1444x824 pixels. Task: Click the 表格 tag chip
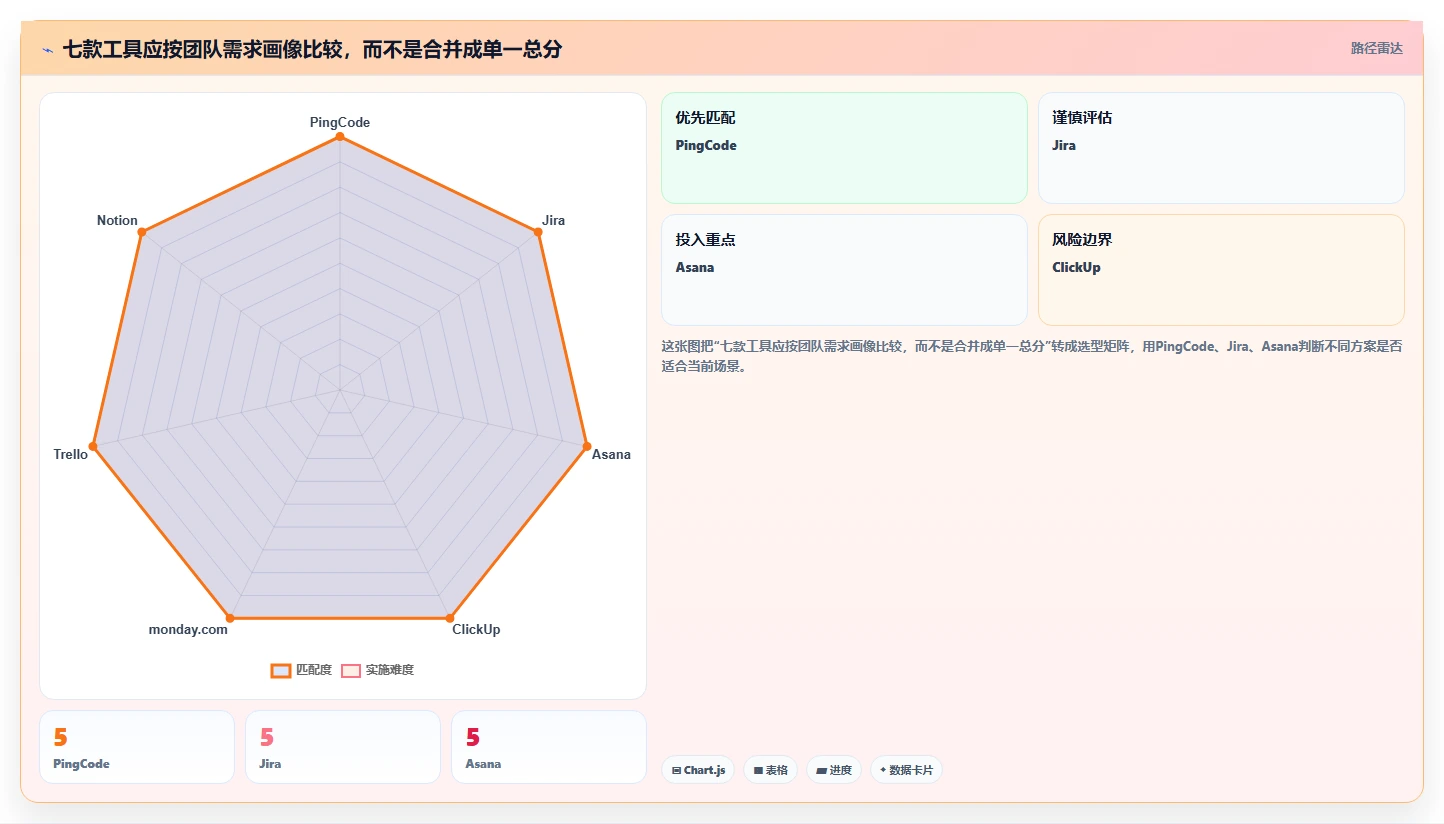tap(770, 770)
